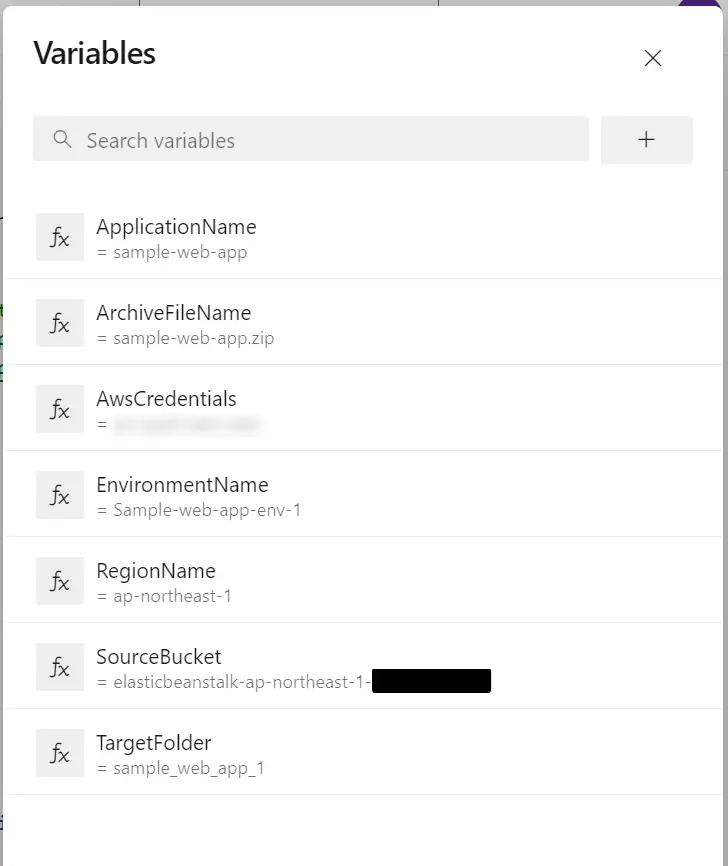The image size is (728, 866).
Task: Open the RegionName variable
Action: click(x=363, y=581)
